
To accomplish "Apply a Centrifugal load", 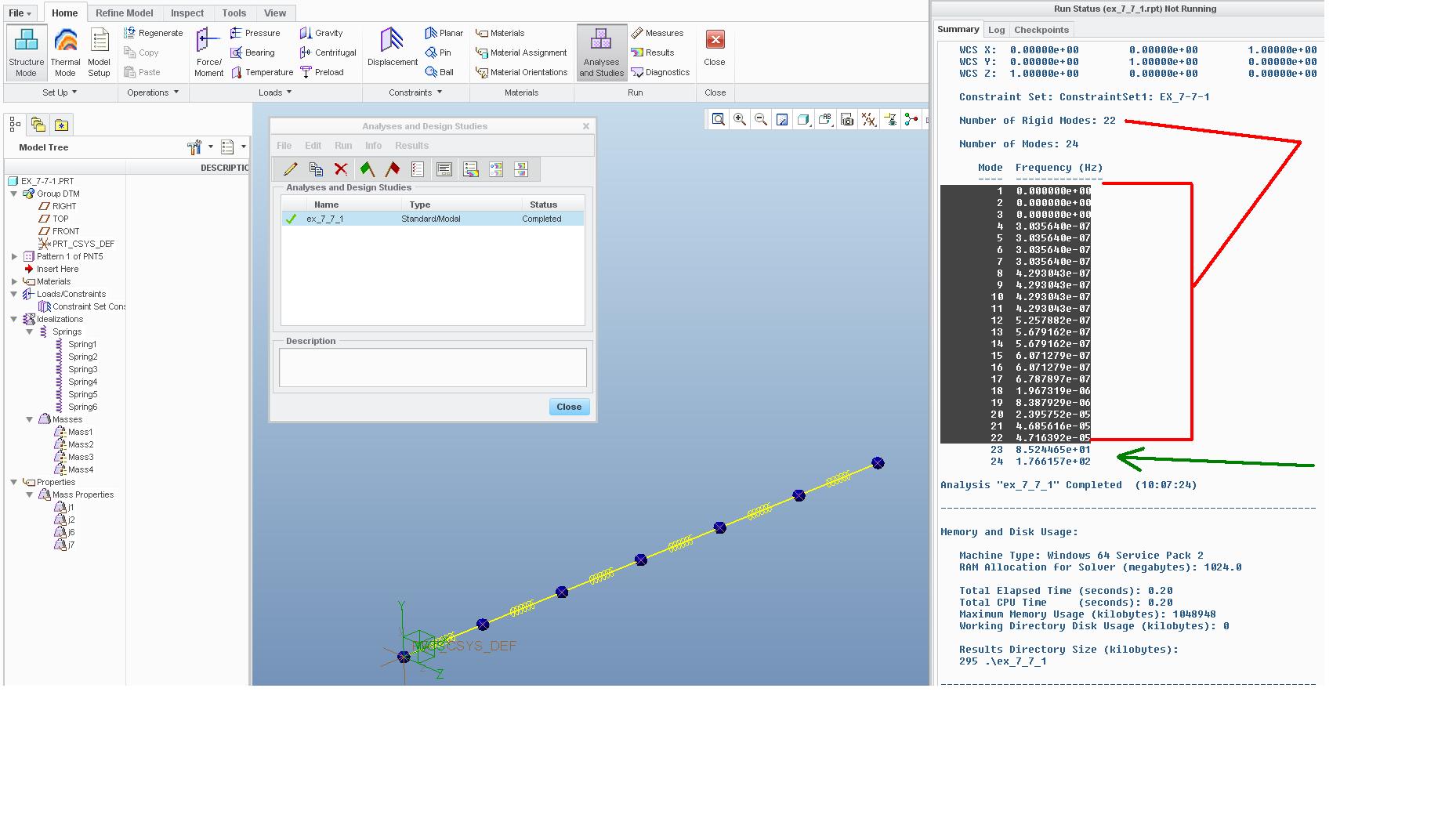I will (328, 53).
